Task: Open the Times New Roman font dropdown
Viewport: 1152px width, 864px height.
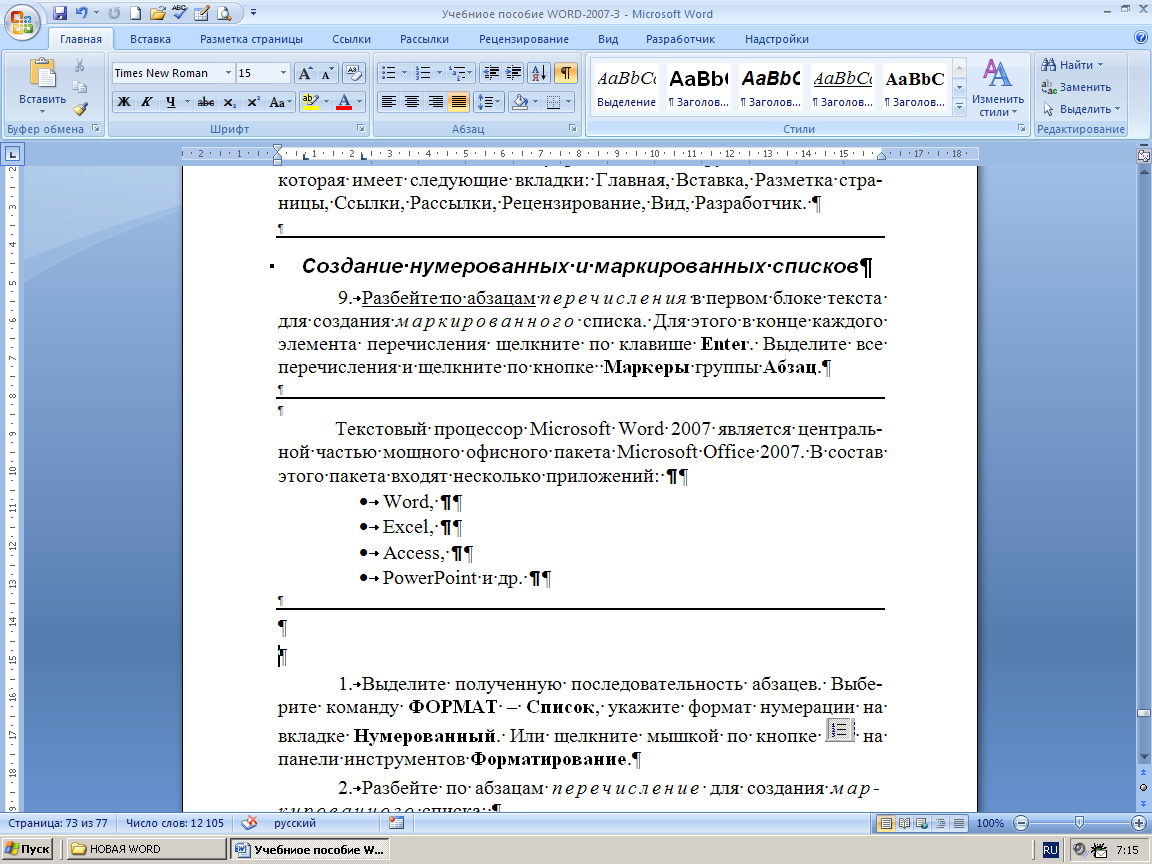Action: (228, 73)
